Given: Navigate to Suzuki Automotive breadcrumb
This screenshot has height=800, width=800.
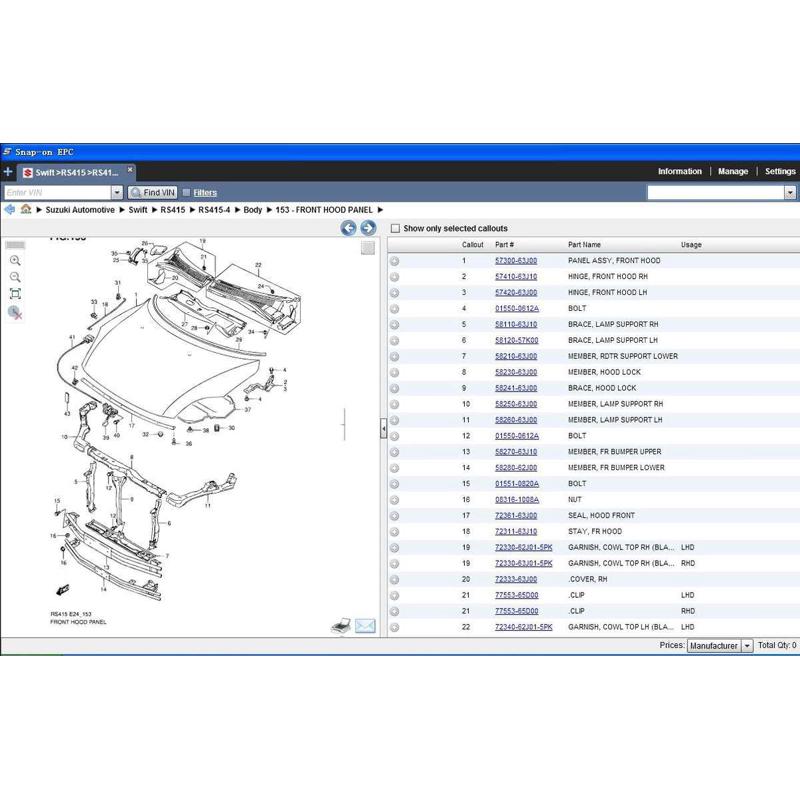Looking at the screenshot, I should 80,210.
